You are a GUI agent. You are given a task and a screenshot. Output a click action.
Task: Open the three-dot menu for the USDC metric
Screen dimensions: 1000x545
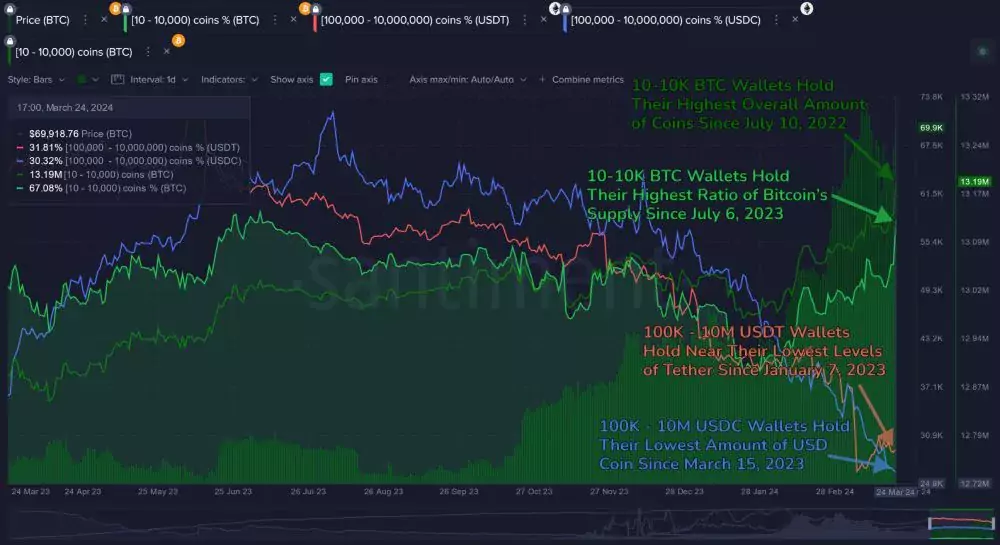tap(776, 20)
